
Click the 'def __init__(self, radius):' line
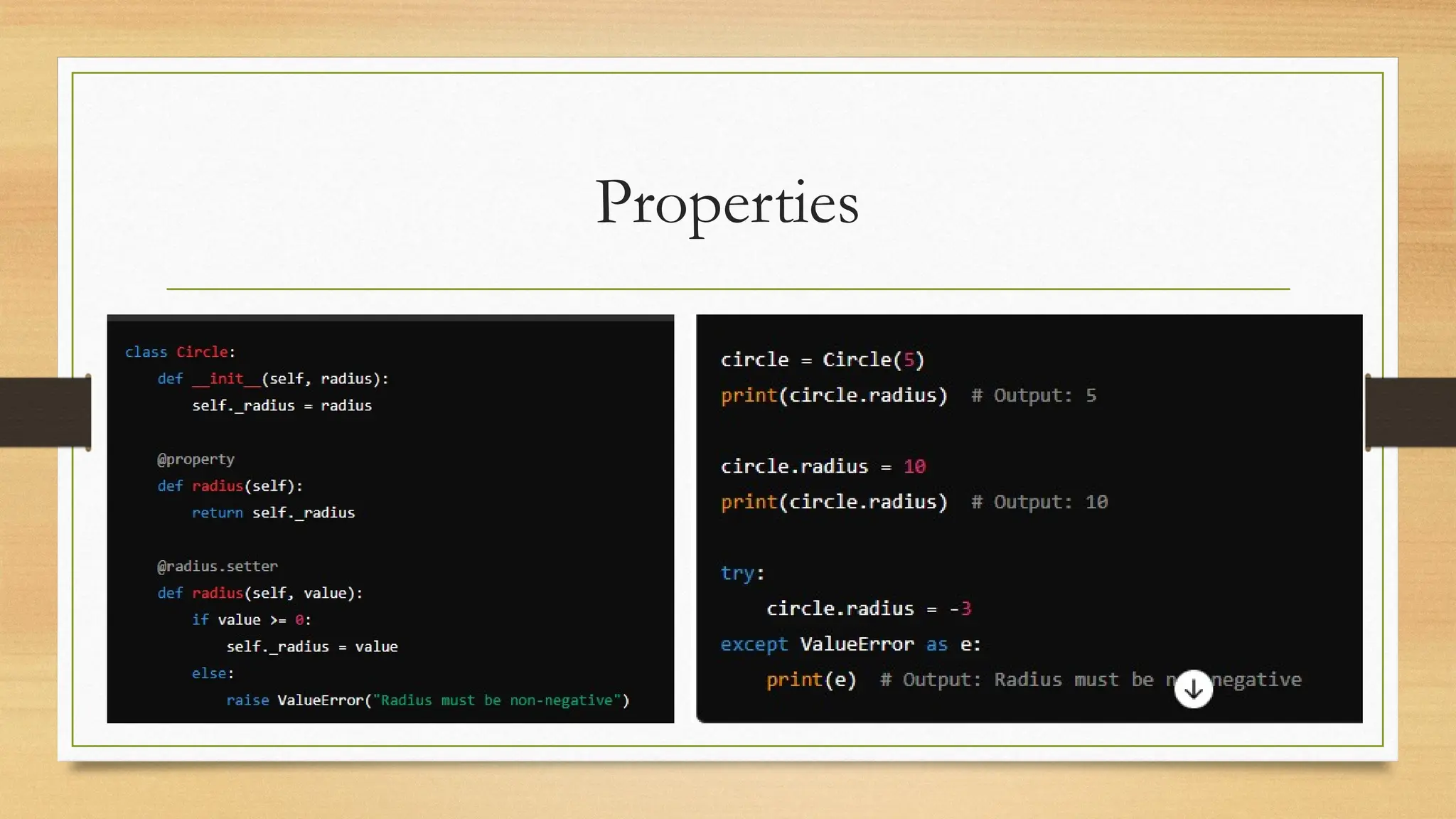(x=273, y=379)
